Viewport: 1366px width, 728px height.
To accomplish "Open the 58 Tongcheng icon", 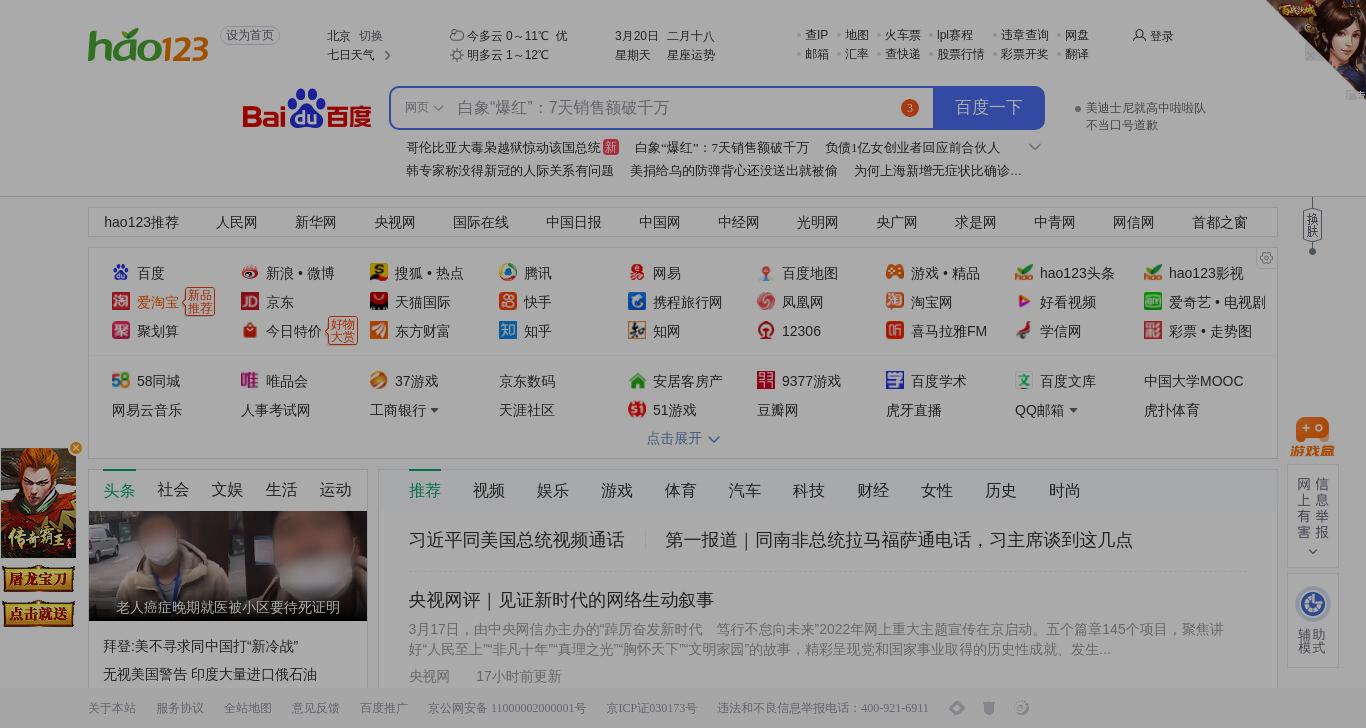I will 121,381.
